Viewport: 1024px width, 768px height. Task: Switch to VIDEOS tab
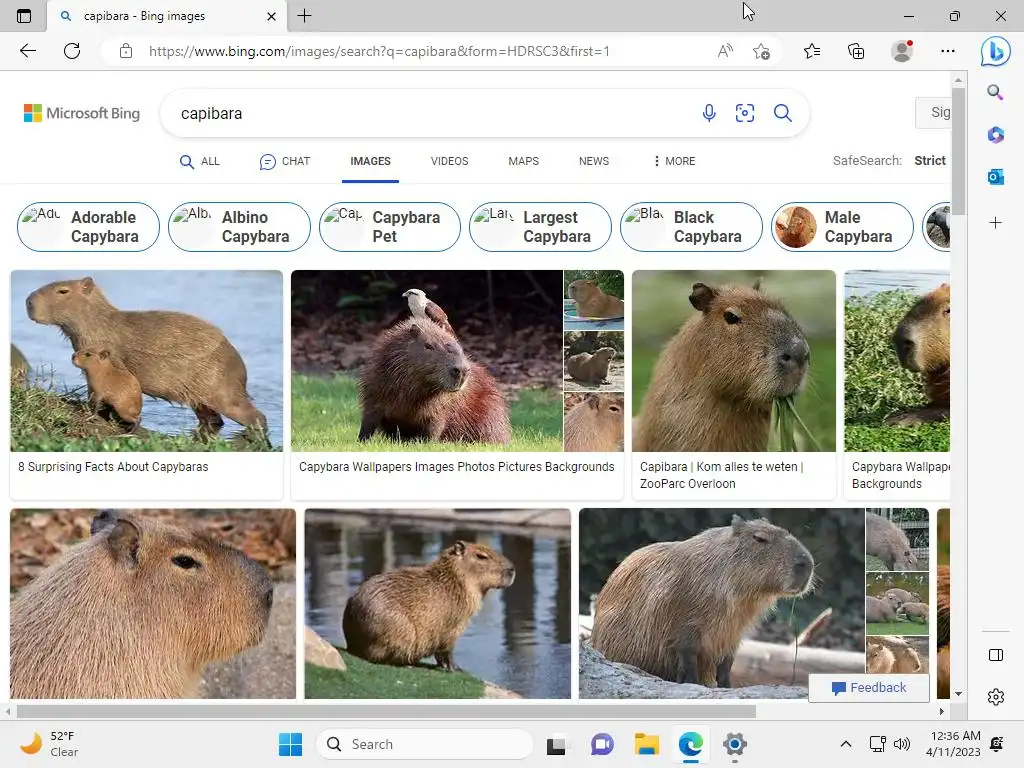(x=449, y=161)
